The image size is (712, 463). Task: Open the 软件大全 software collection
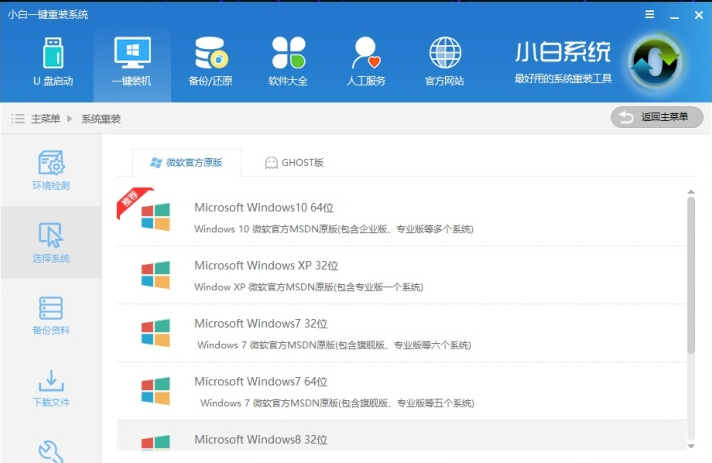tap(288, 62)
